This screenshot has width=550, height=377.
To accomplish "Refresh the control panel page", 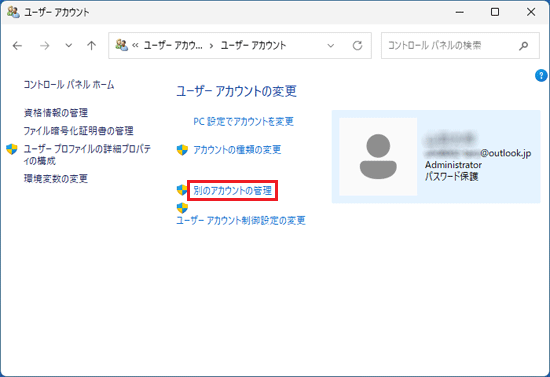I will (357, 46).
